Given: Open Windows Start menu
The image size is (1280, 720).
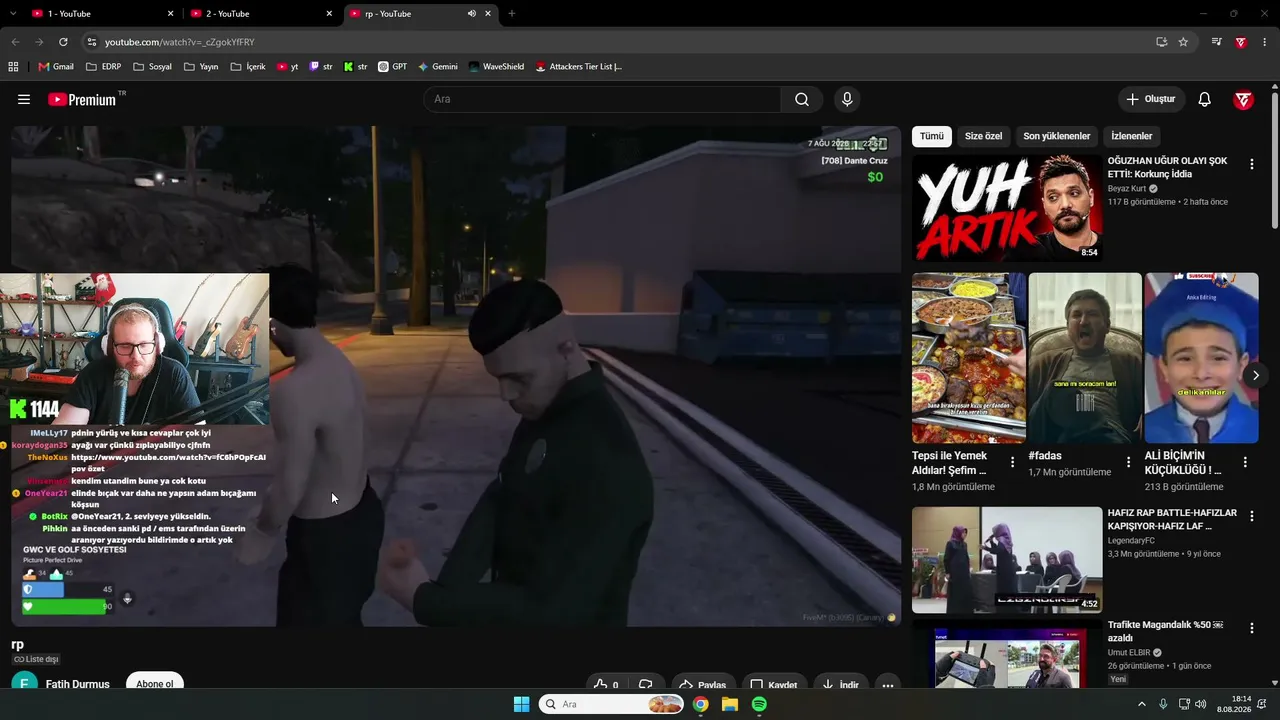Looking at the screenshot, I should (521, 704).
